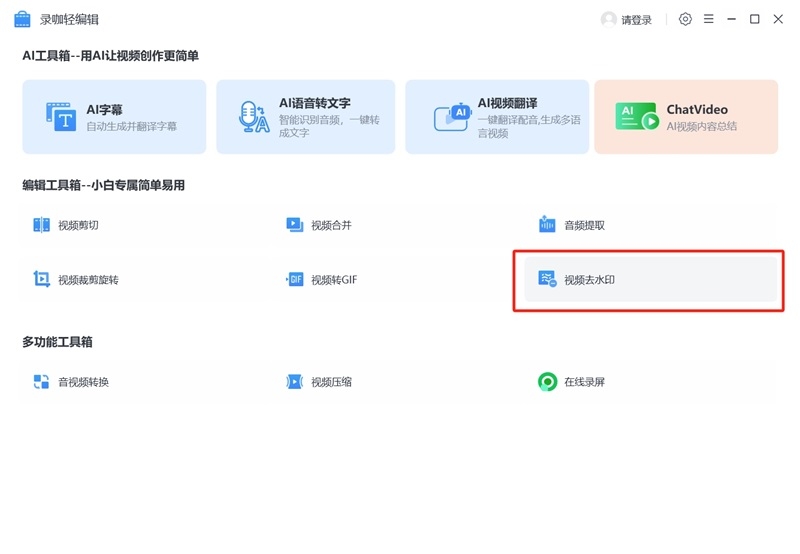The width and height of the screenshot is (800, 554).
Task: Click the 视频去水印 icon
Action: click(547, 279)
